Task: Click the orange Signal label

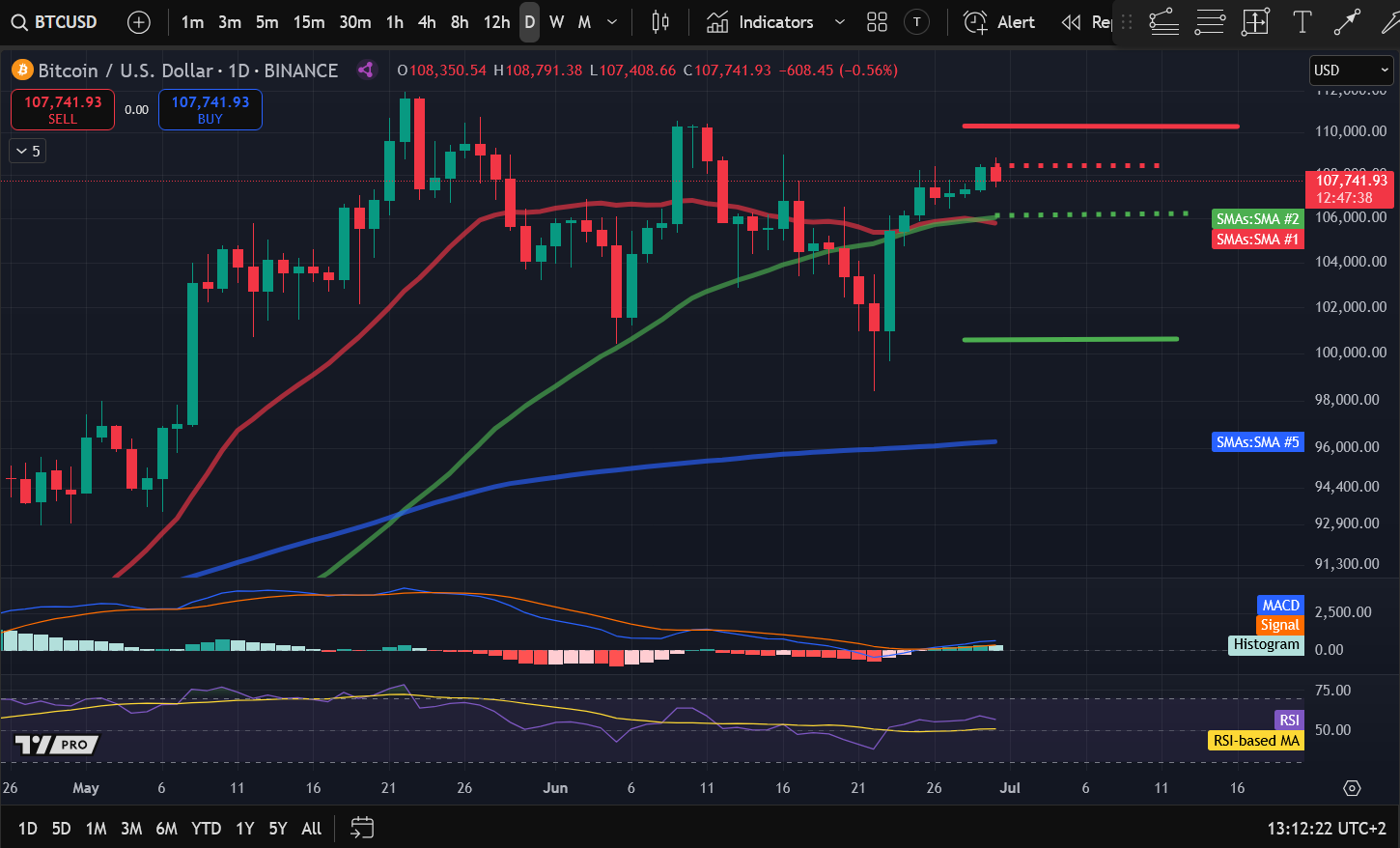Action: pyautogui.click(x=1279, y=625)
